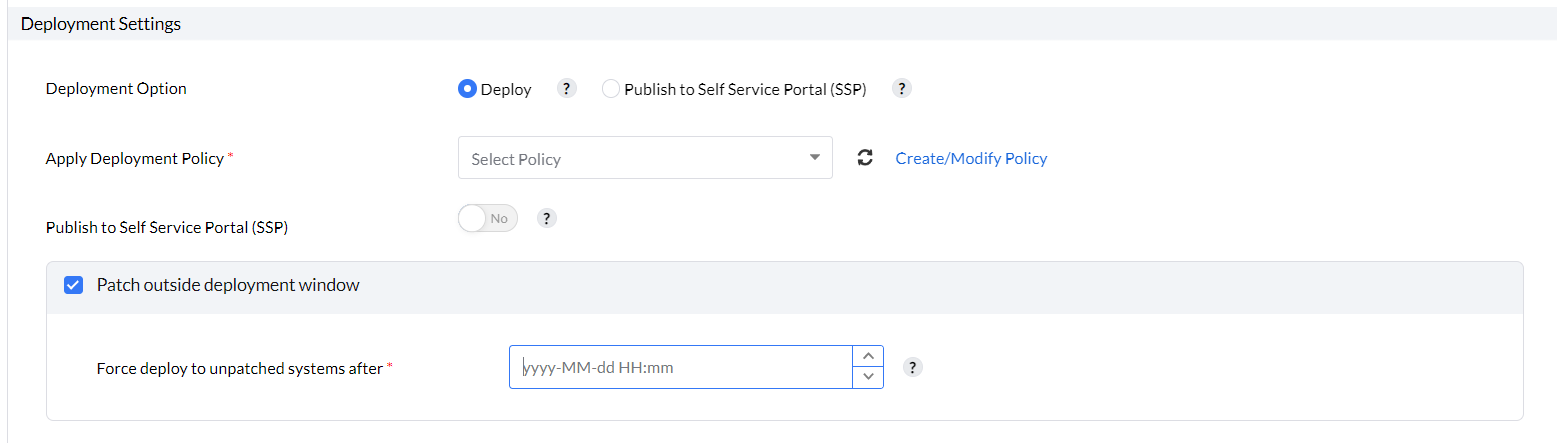The width and height of the screenshot is (1557, 443).
Task: Click the Apply Deployment Policy label
Action: point(135,158)
